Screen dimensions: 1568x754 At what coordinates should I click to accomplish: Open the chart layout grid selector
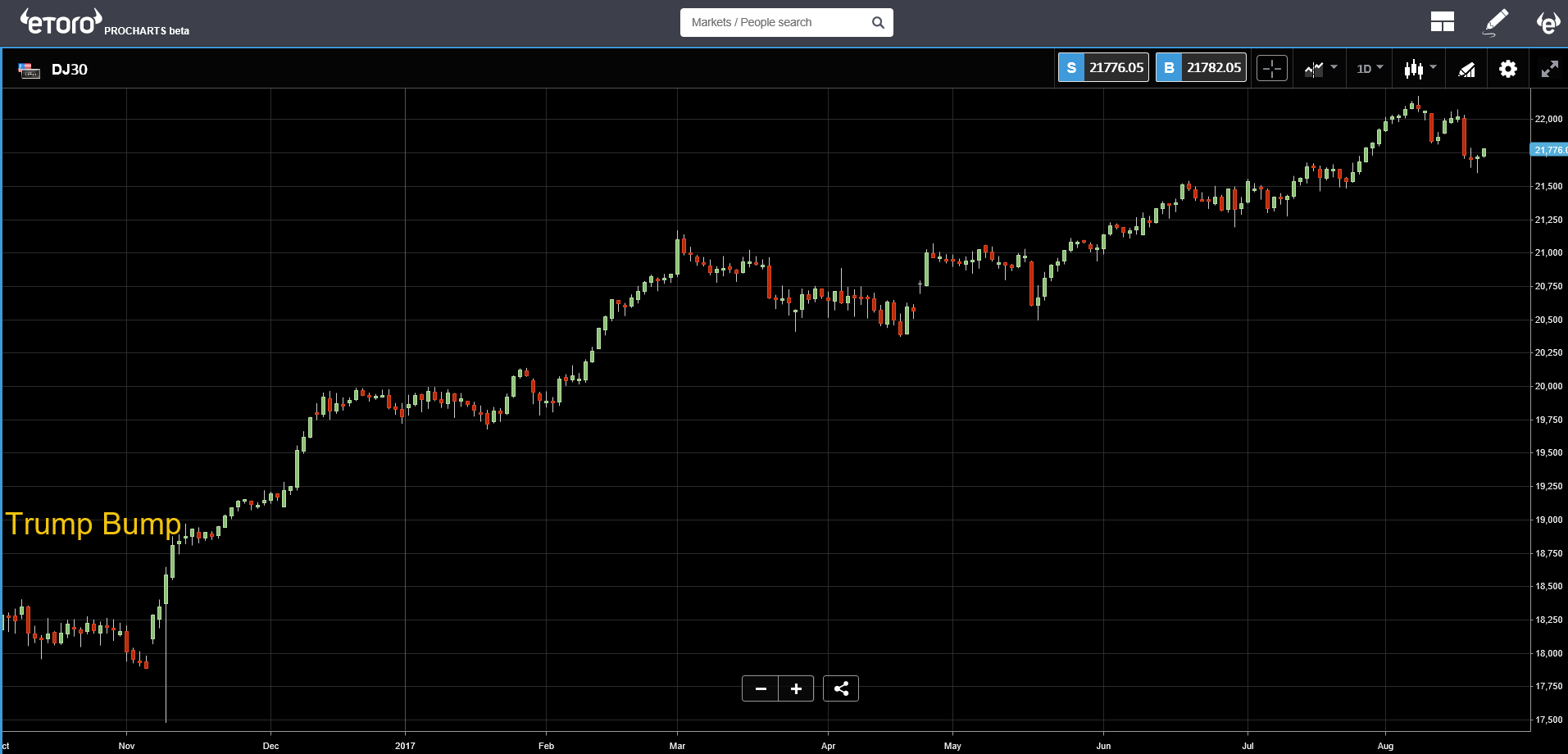[1442, 22]
